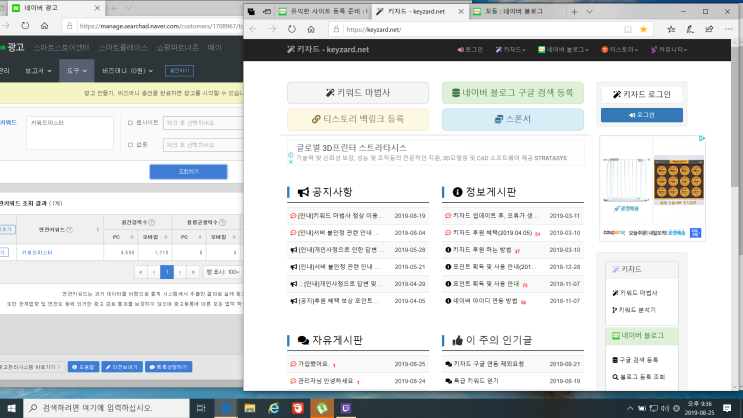This screenshot has width=743, height=418.
Task: Open the rows-per-page 100 dropdown
Action: coord(222,272)
